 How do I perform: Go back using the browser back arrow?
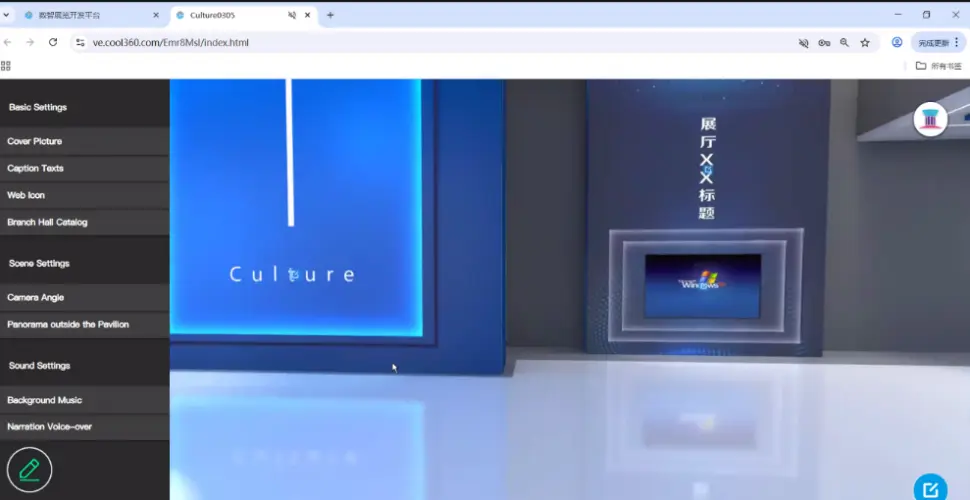[7, 42]
